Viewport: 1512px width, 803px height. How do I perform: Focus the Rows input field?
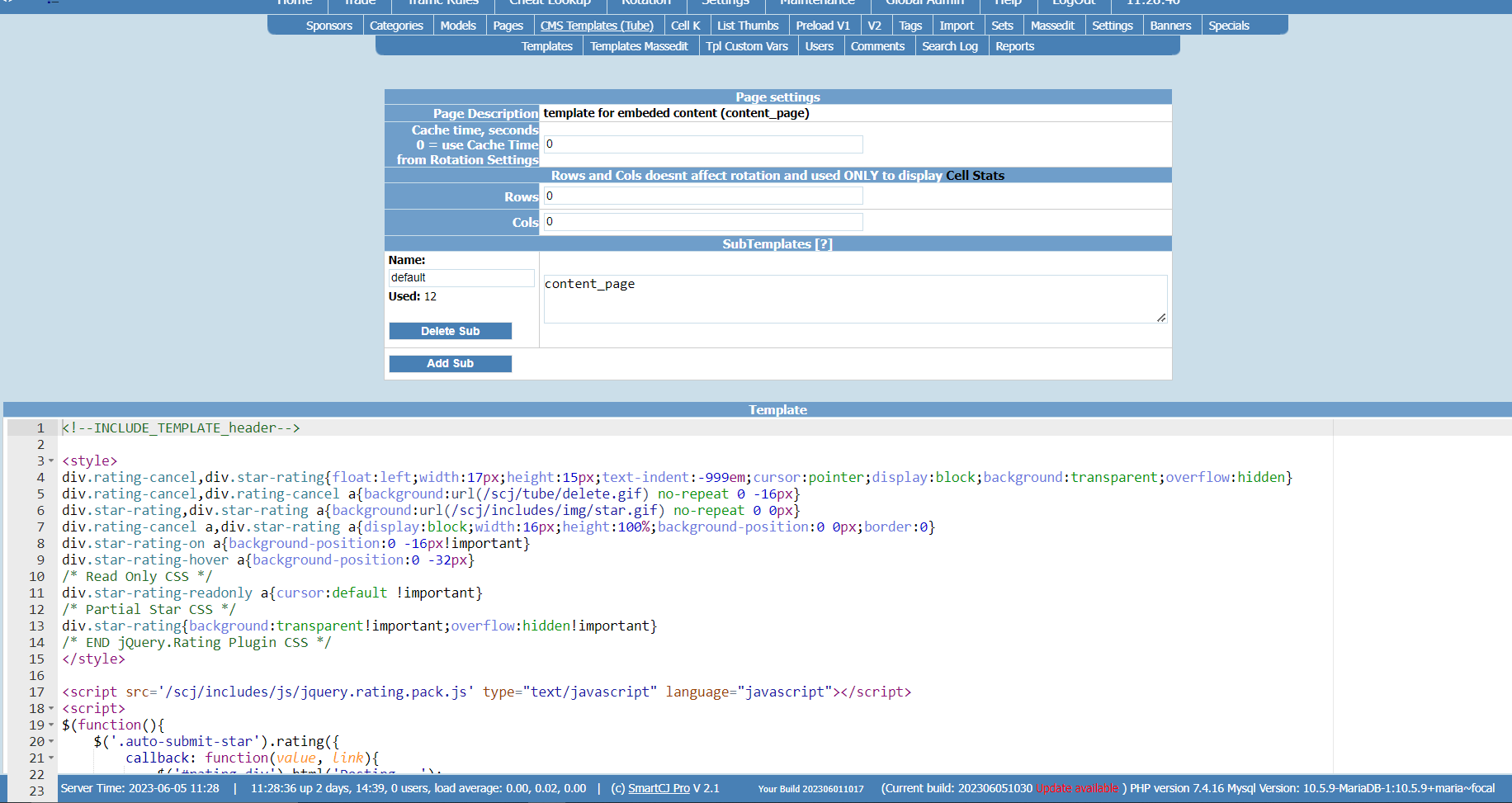click(x=703, y=196)
